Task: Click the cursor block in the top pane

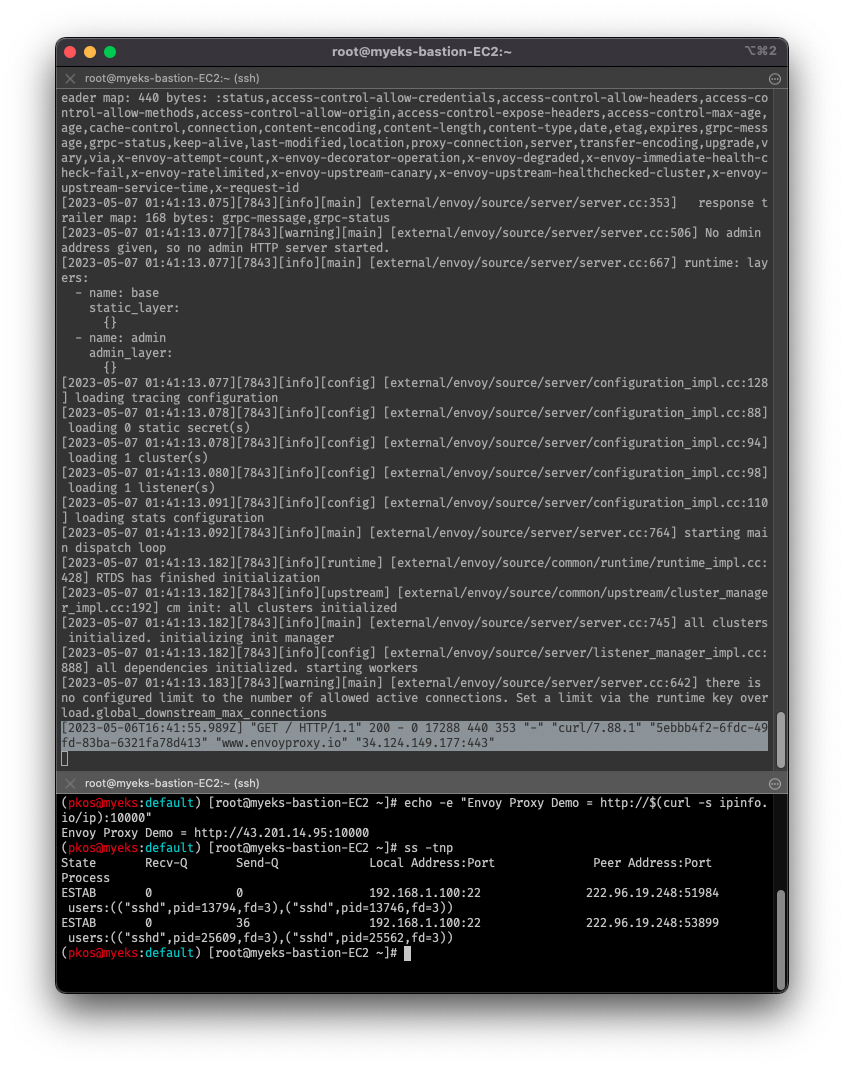Action: (x=65, y=759)
